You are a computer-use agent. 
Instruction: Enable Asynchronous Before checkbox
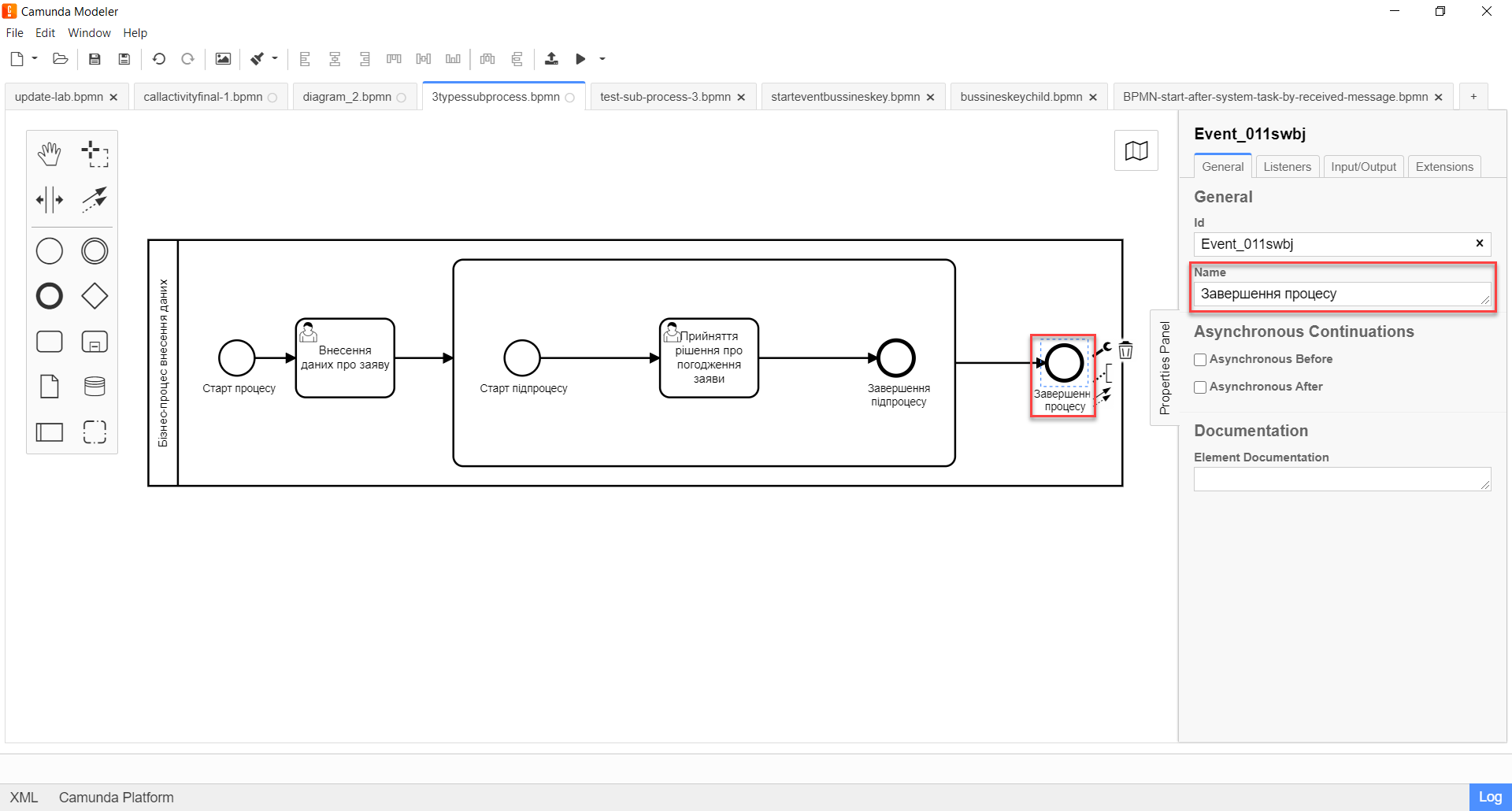pyautogui.click(x=1200, y=360)
